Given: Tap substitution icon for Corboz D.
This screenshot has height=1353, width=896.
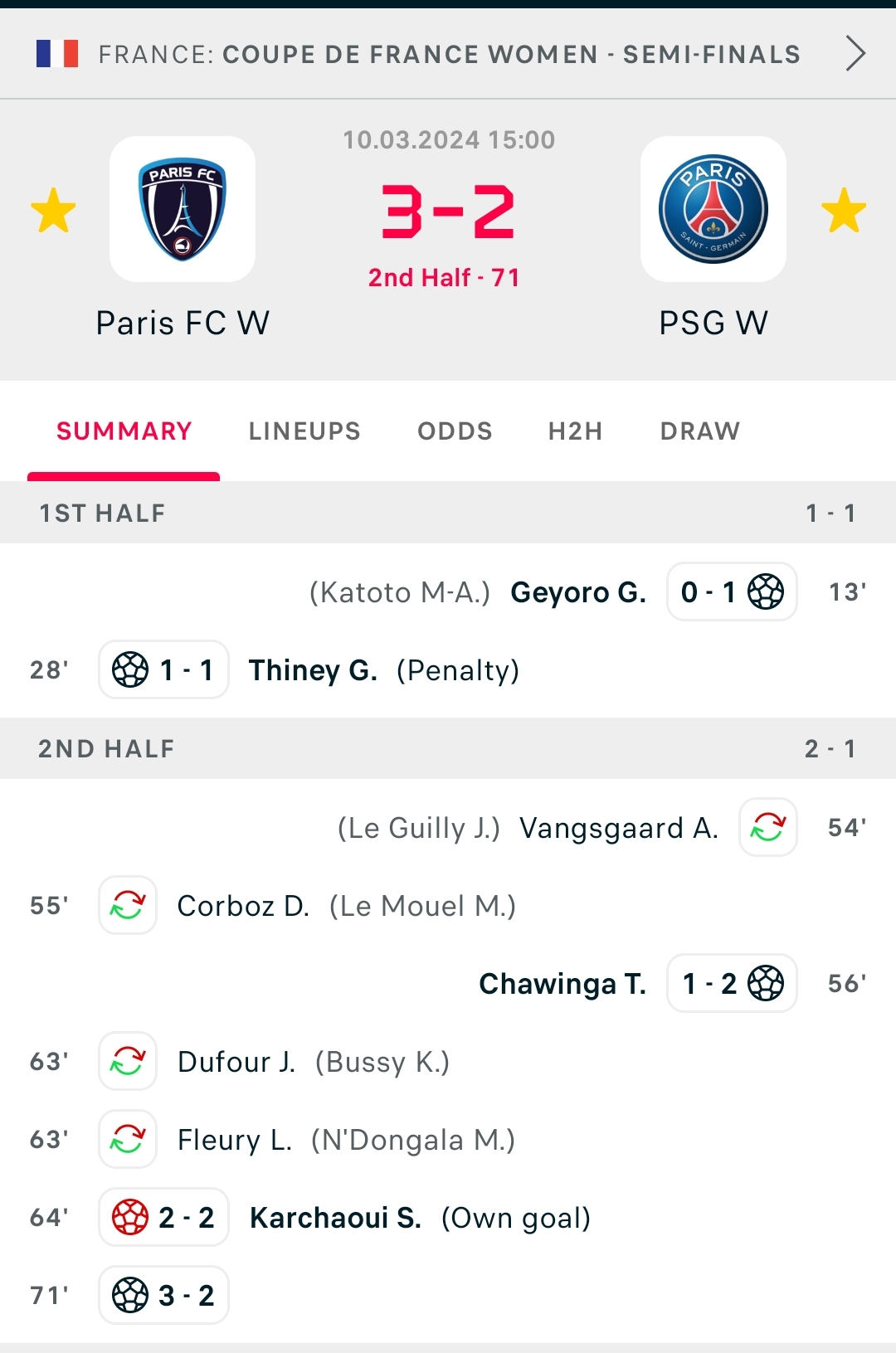Looking at the screenshot, I should (x=128, y=905).
